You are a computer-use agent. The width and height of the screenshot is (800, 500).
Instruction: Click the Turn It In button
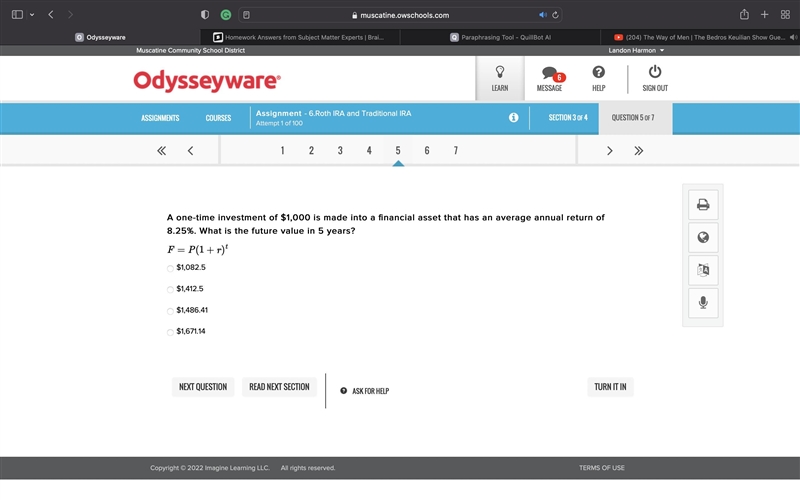coord(610,387)
